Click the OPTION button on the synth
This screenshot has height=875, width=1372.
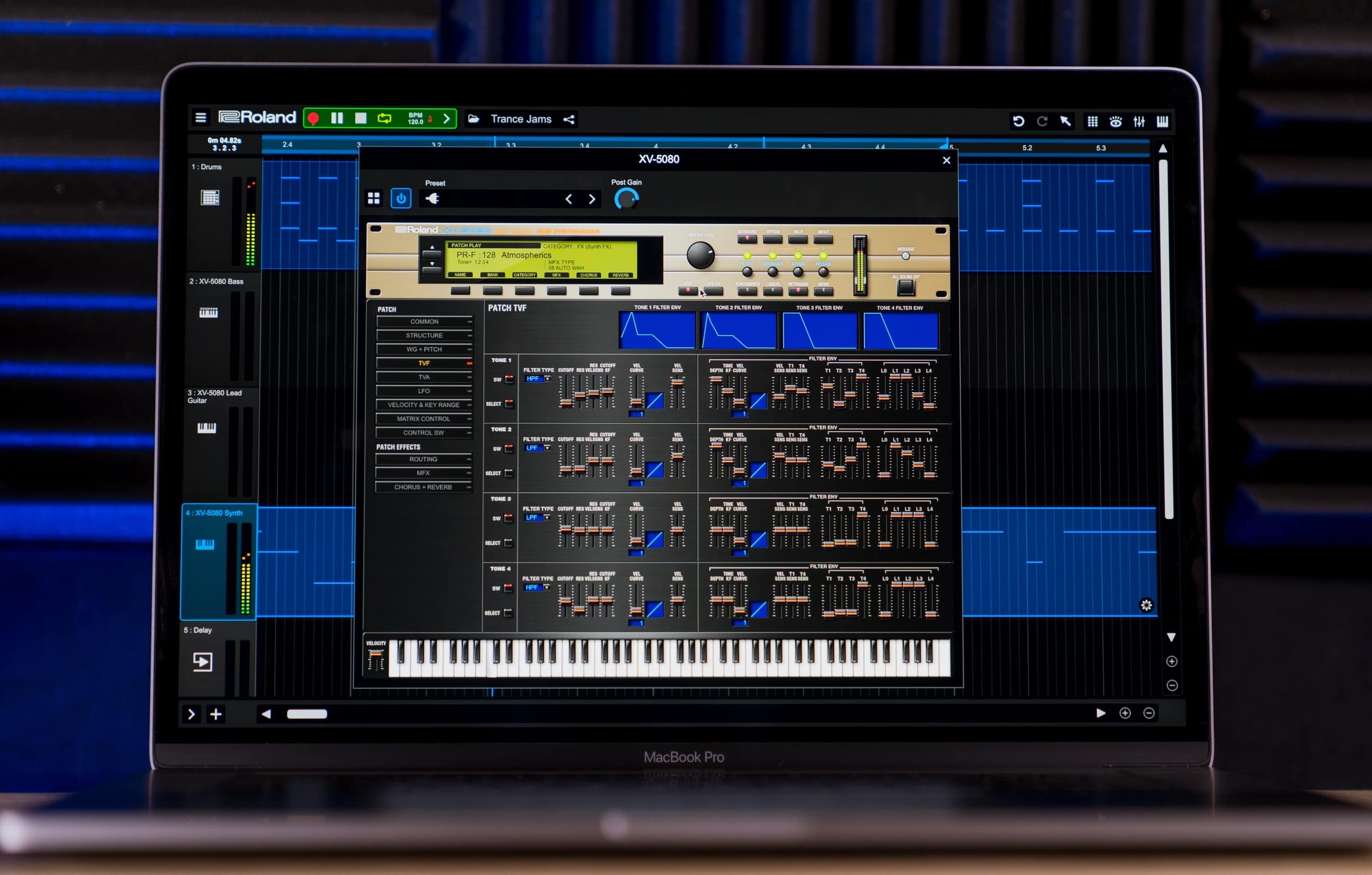coord(773,239)
